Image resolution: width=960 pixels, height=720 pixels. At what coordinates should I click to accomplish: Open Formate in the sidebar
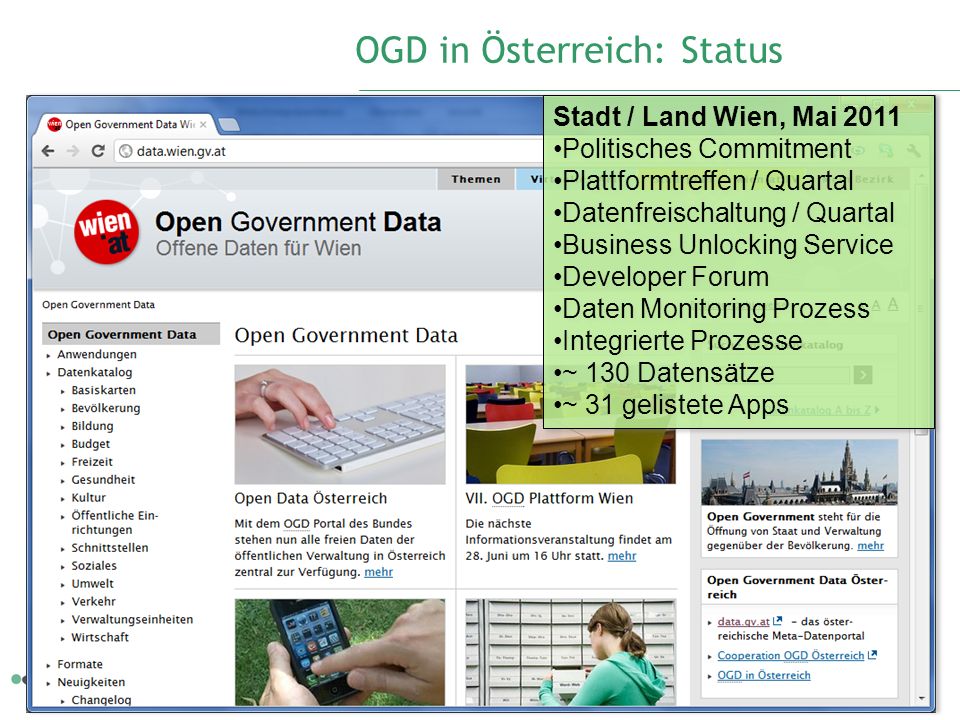[x=80, y=664]
